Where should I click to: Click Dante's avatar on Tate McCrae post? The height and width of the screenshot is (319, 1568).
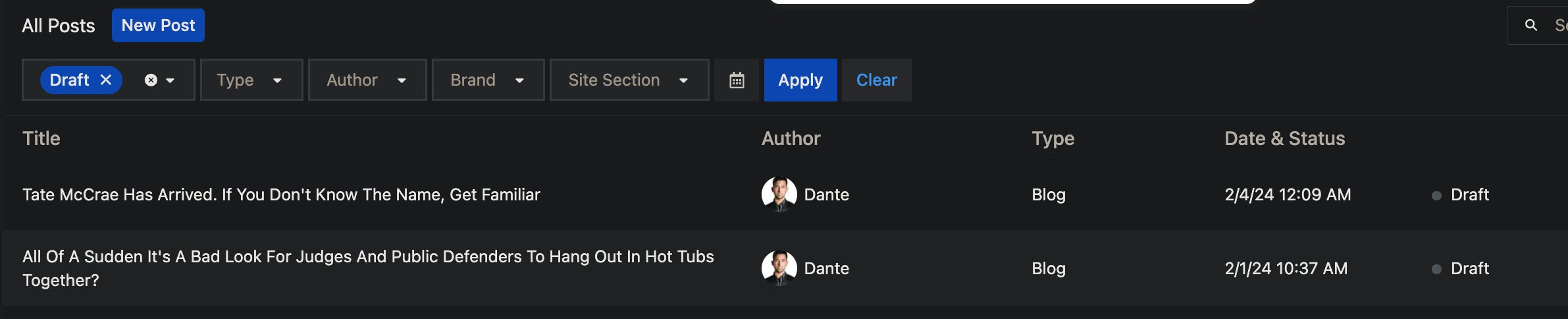coord(779,194)
